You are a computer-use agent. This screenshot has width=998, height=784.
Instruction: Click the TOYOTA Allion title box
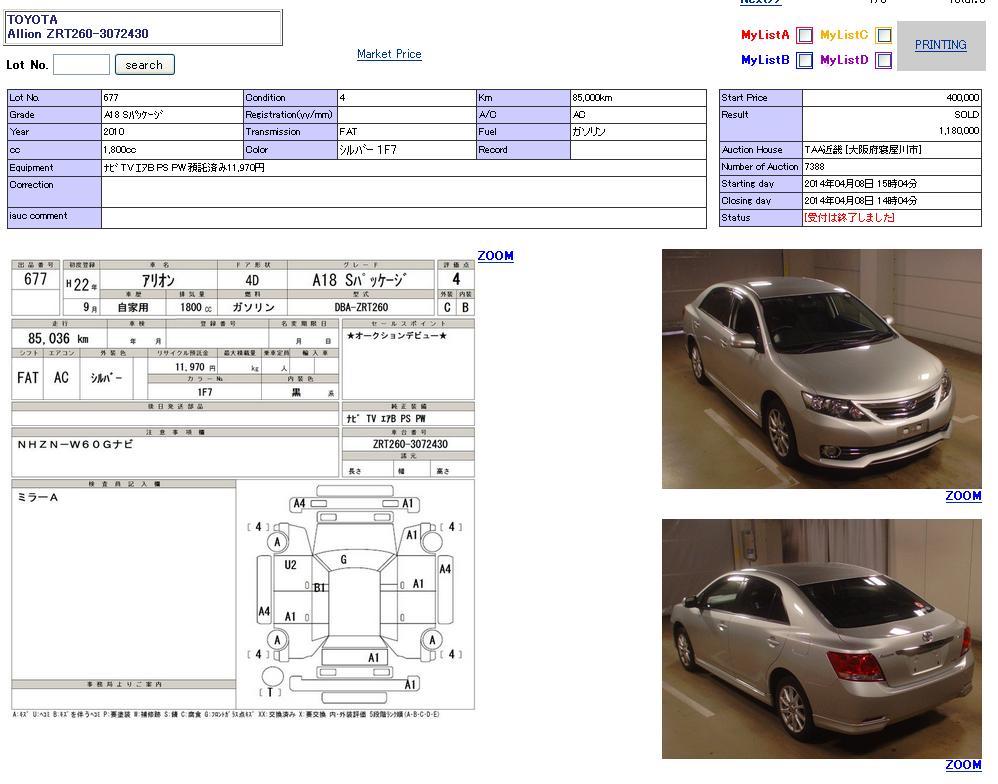pos(143,27)
